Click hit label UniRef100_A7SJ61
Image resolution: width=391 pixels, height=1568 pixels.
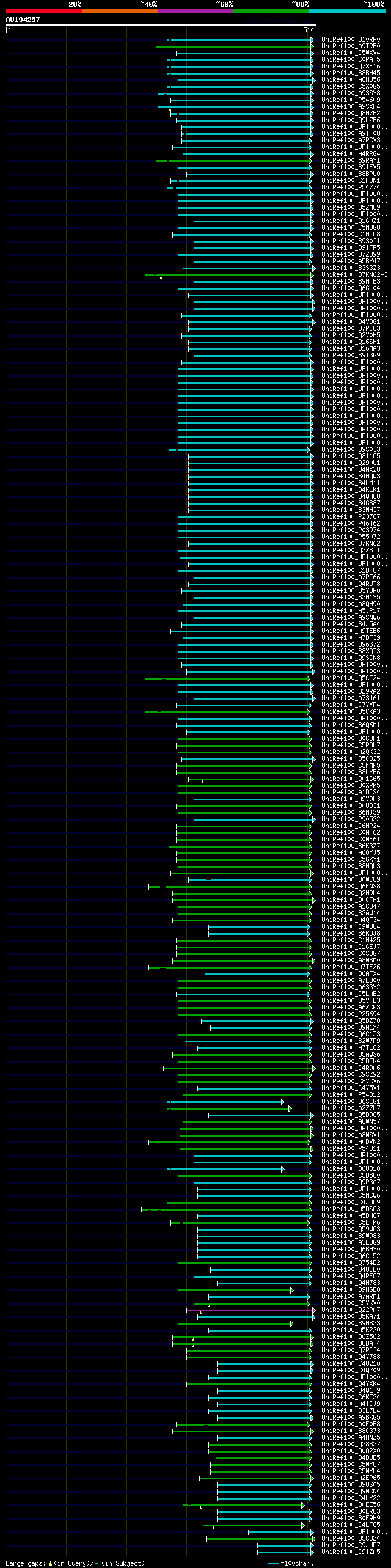point(351,698)
